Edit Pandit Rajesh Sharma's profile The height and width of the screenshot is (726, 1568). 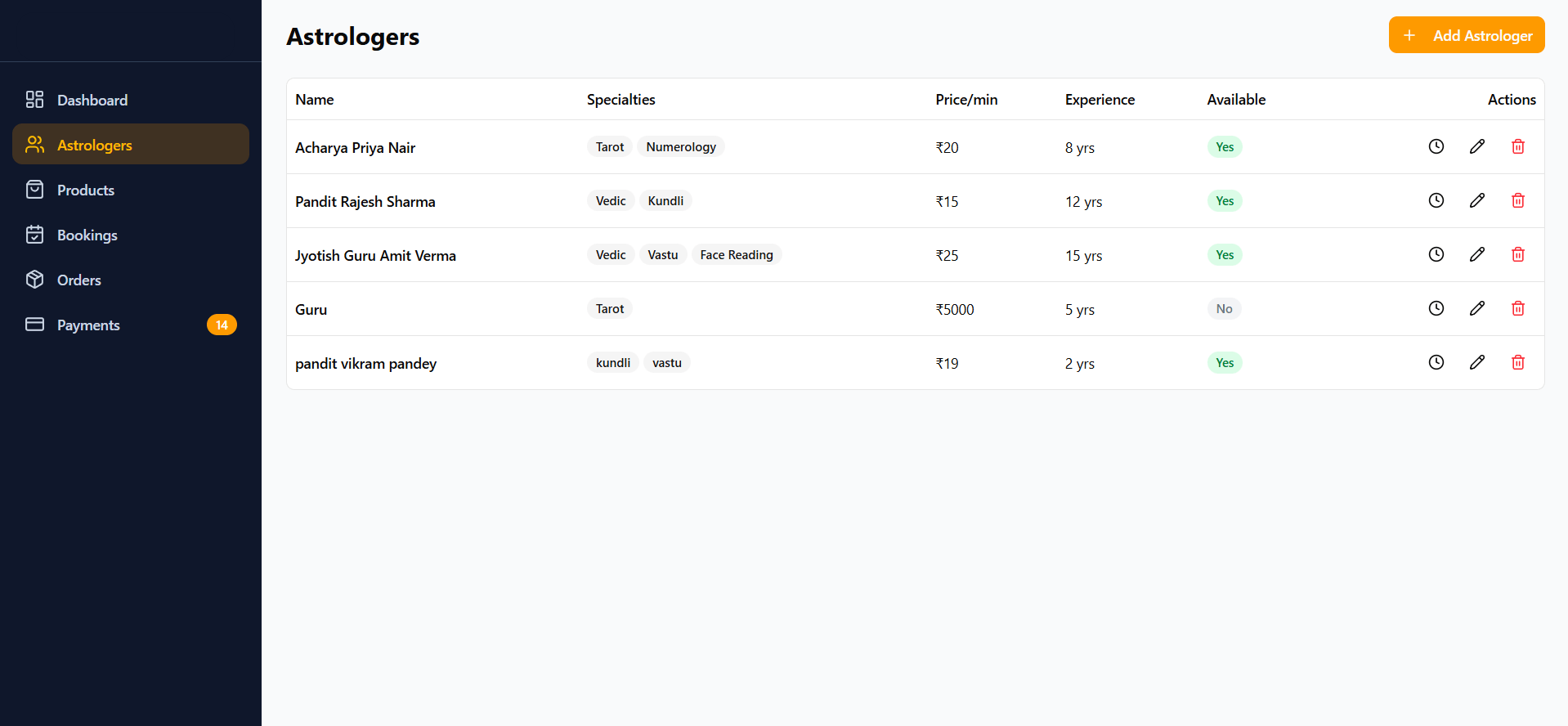(x=1476, y=200)
